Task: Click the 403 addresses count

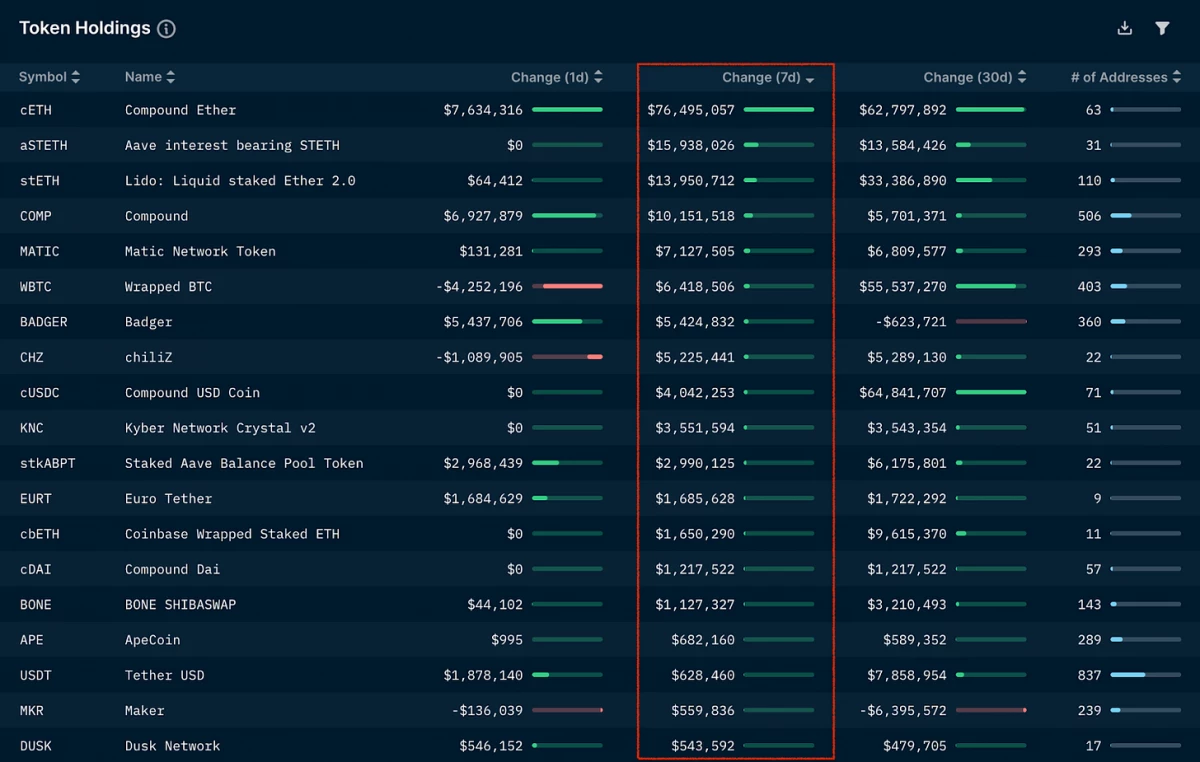Action: tap(1090, 287)
